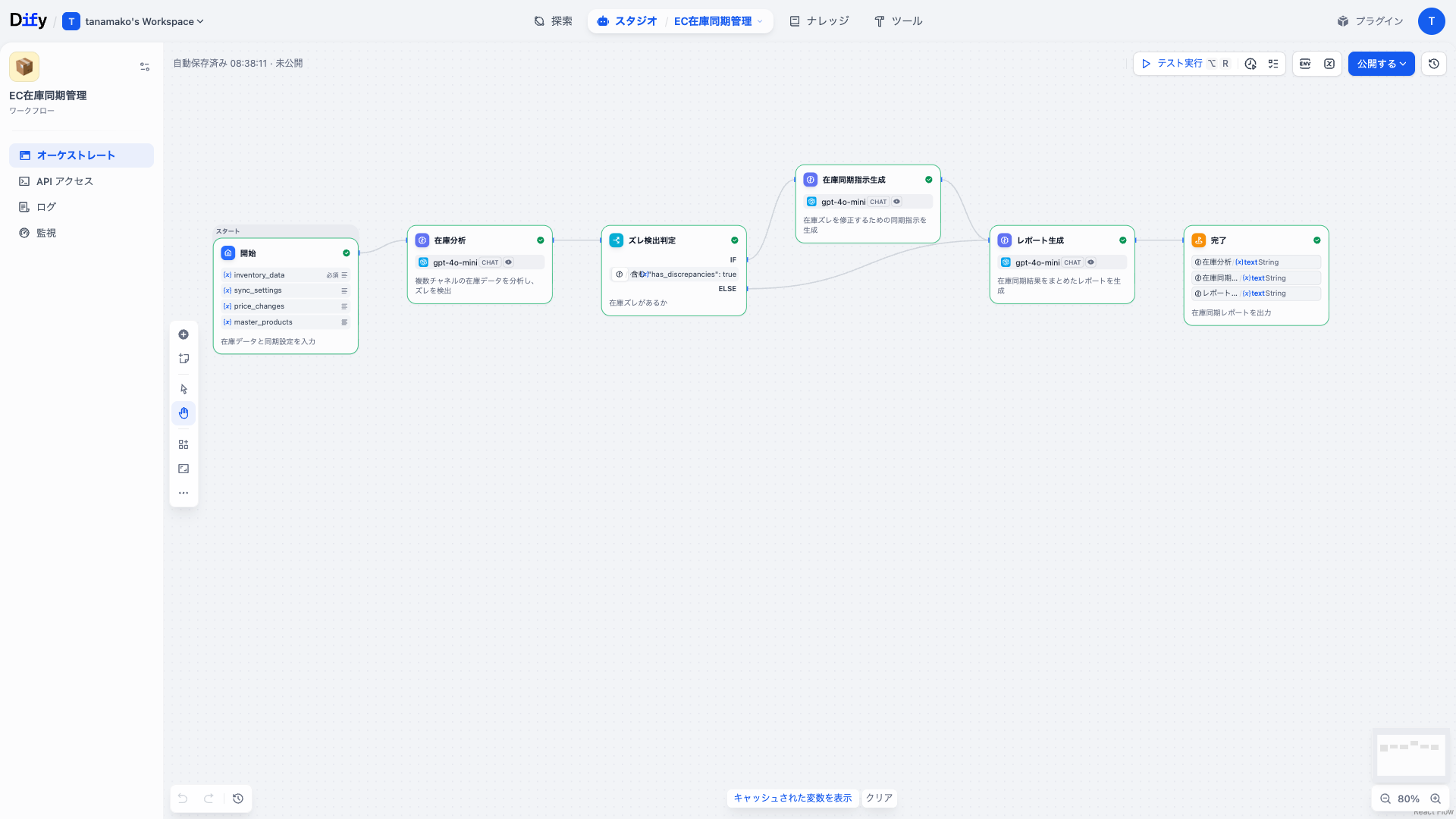1456x819 pixels.
Task: Click キャッシュされた変数を表示 link
Action: [x=792, y=798]
